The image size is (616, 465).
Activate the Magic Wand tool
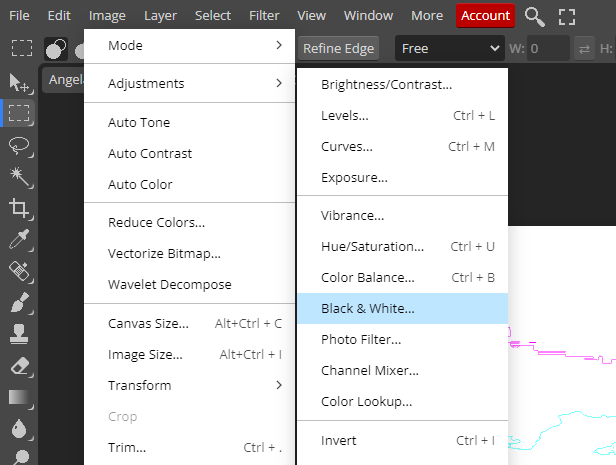coord(18,177)
